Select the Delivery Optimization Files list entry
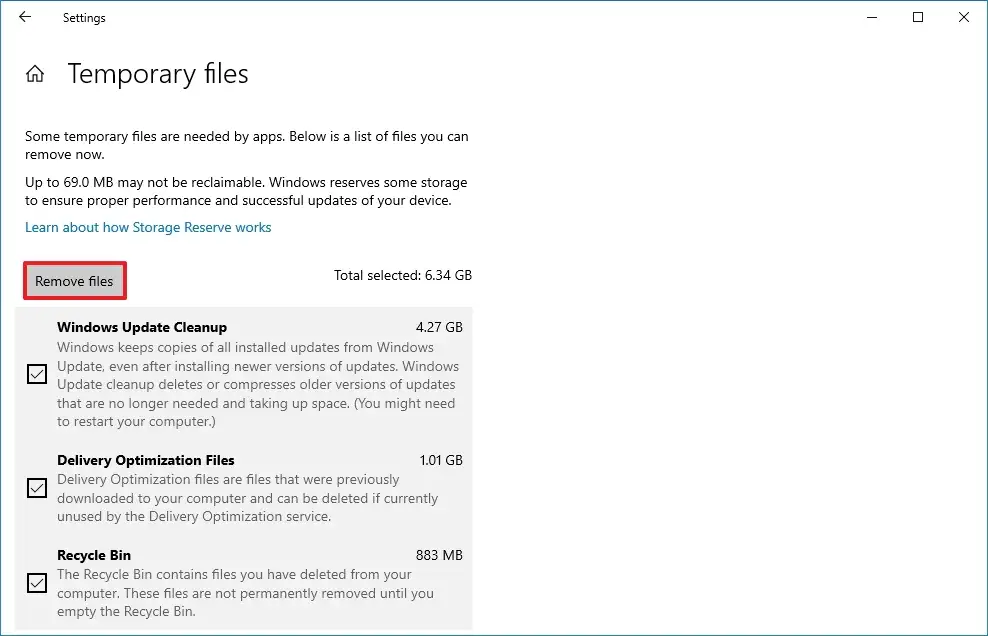 (x=145, y=460)
